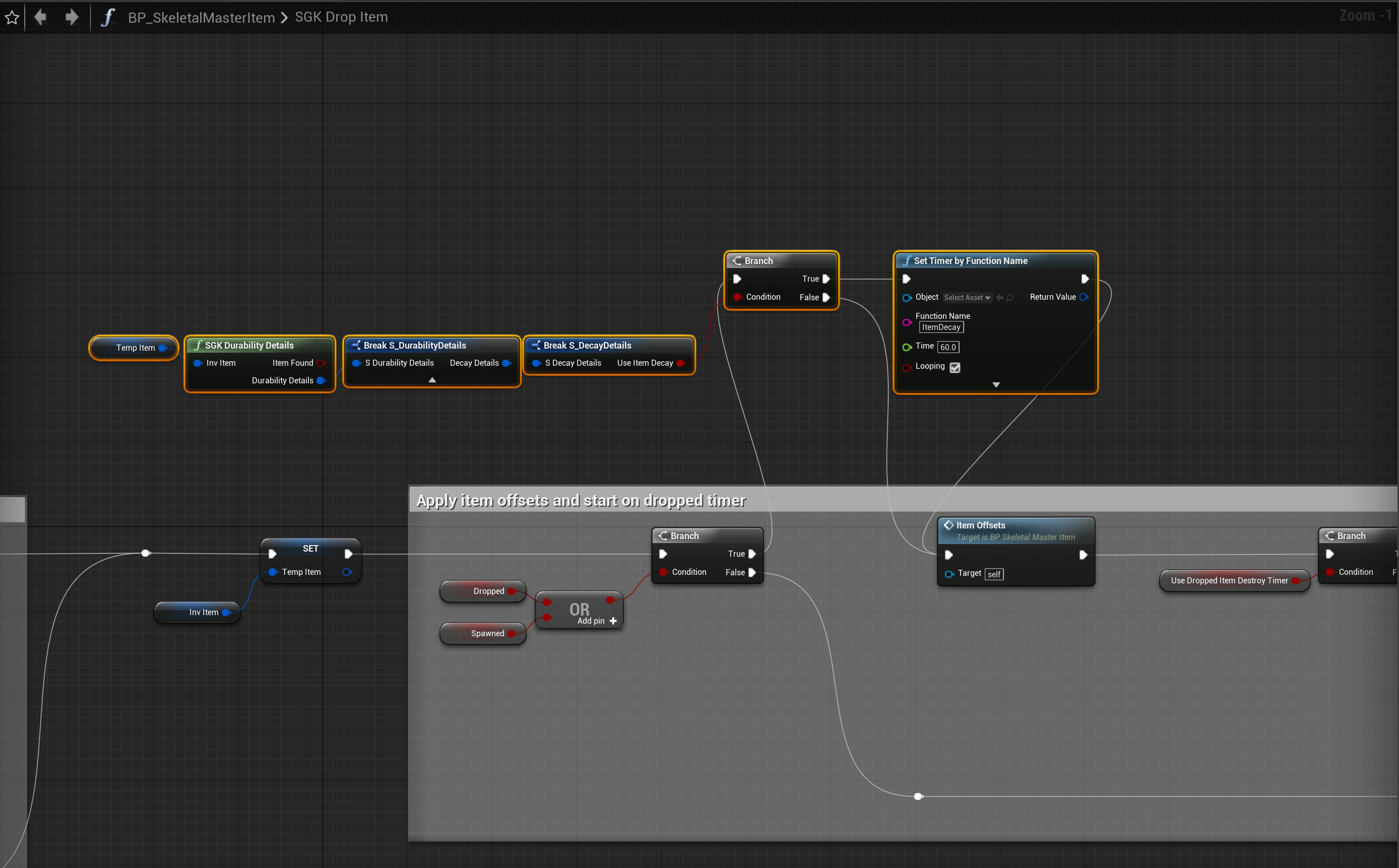Toggle the Looping checkbox on Set Timer
Image resolution: width=1399 pixels, height=868 pixels.
(x=955, y=367)
